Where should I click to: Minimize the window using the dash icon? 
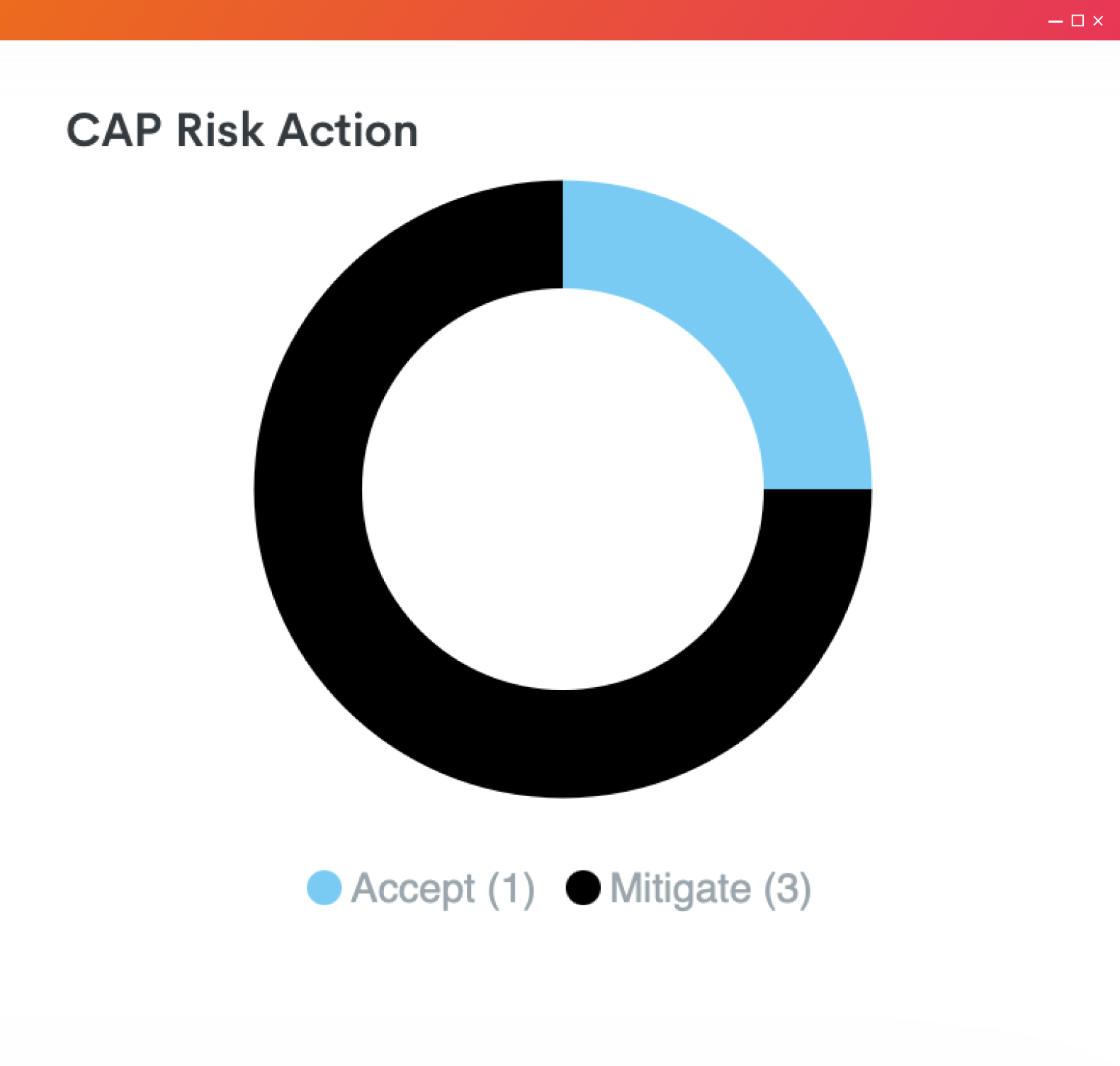click(x=1056, y=21)
